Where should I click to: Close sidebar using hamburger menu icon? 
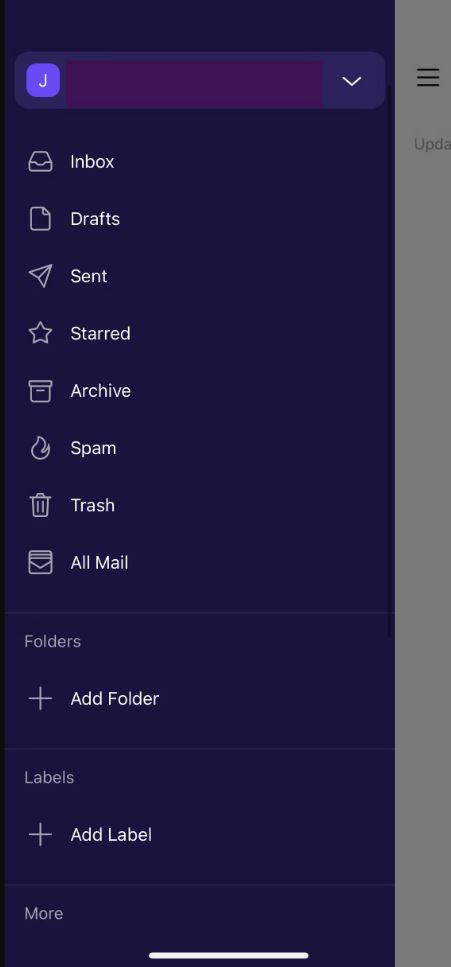428,78
